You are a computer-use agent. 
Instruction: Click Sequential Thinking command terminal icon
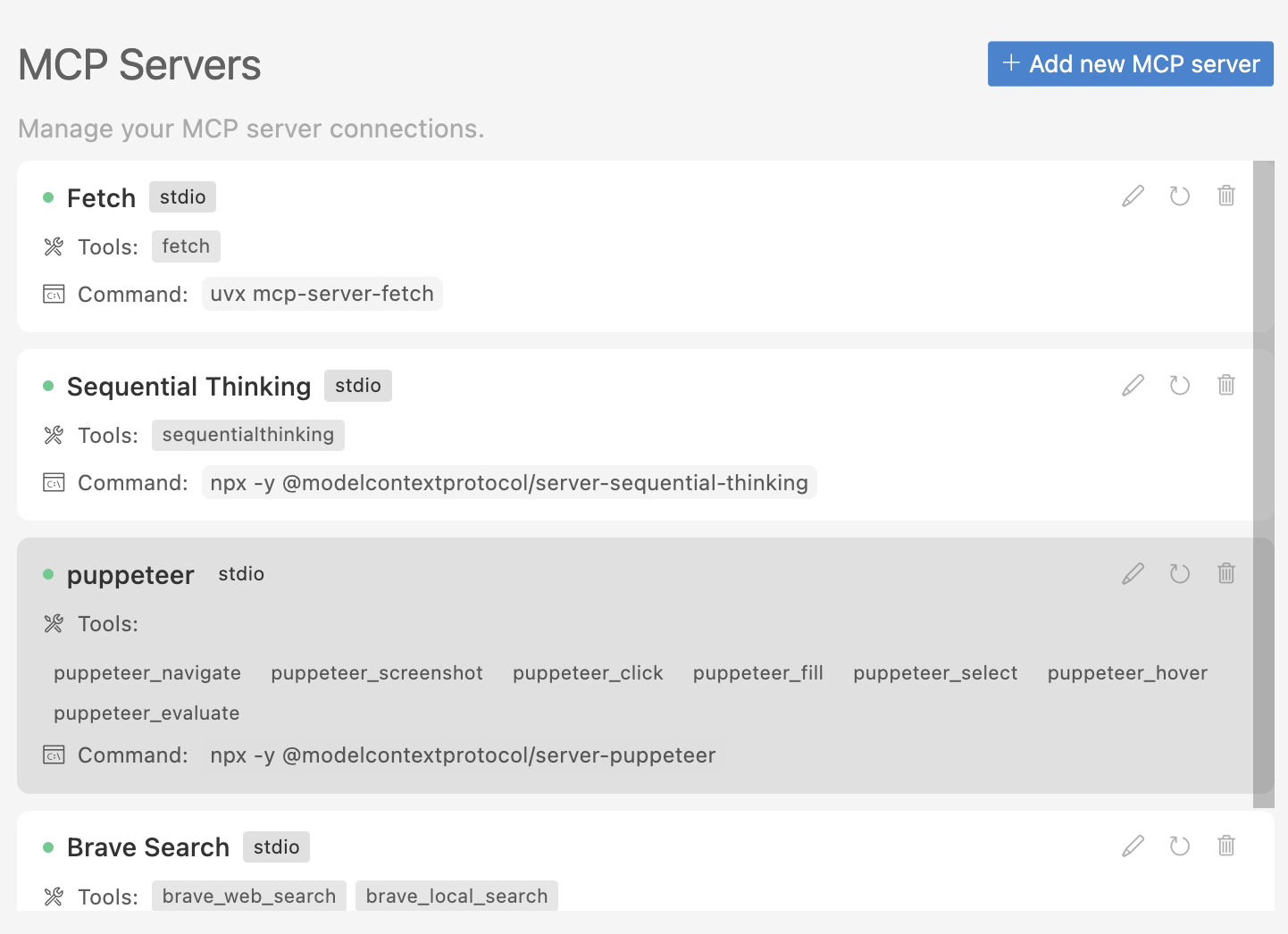tap(54, 482)
